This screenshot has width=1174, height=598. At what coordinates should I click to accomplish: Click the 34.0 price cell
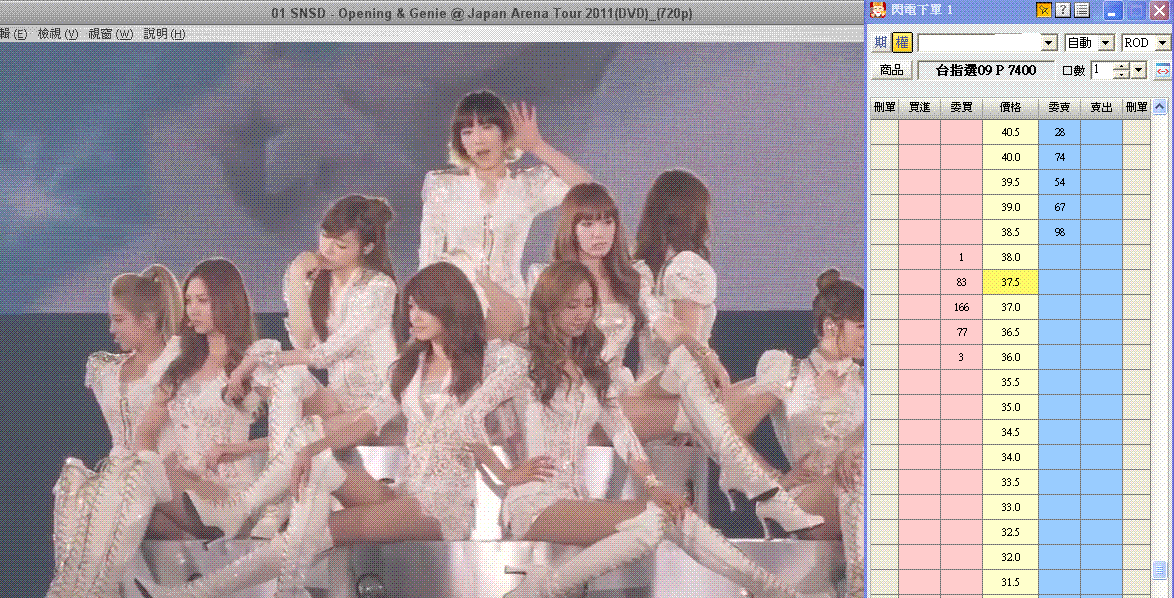[x=1010, y=457]
